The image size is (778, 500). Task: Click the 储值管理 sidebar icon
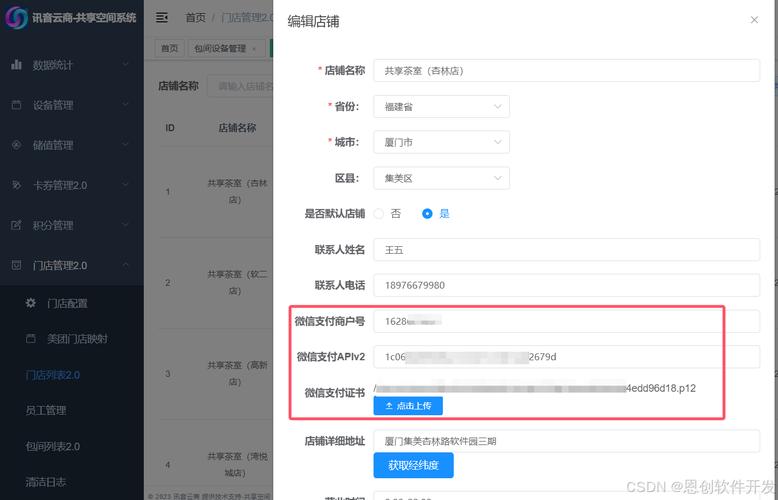16,145
